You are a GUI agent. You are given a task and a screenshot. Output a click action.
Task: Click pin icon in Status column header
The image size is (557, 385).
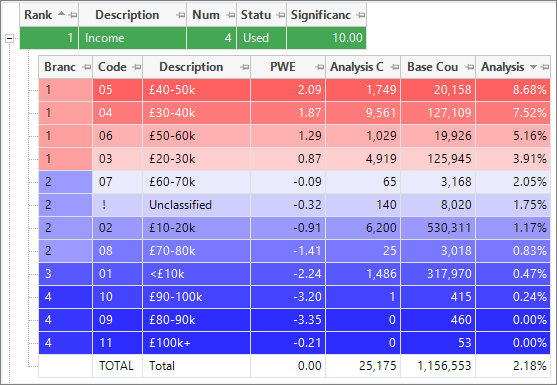[281, 15]
